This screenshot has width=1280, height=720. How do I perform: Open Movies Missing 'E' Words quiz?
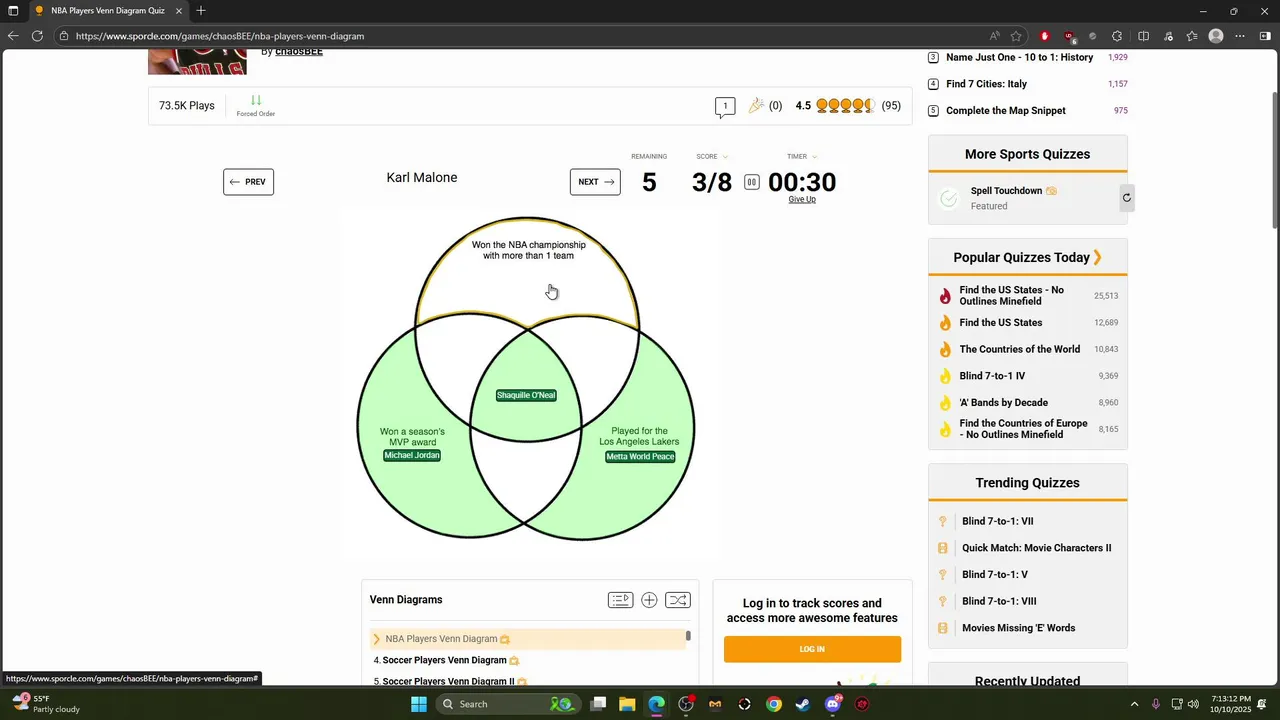(x=1018, y=628)
